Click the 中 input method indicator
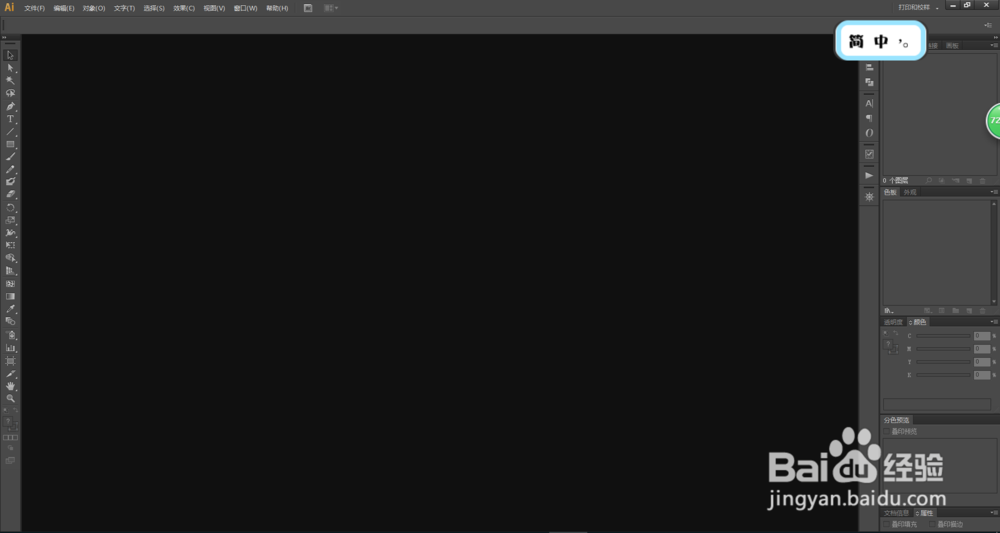Viewport: 1000px width, 533px height. [x=881, y=42]
